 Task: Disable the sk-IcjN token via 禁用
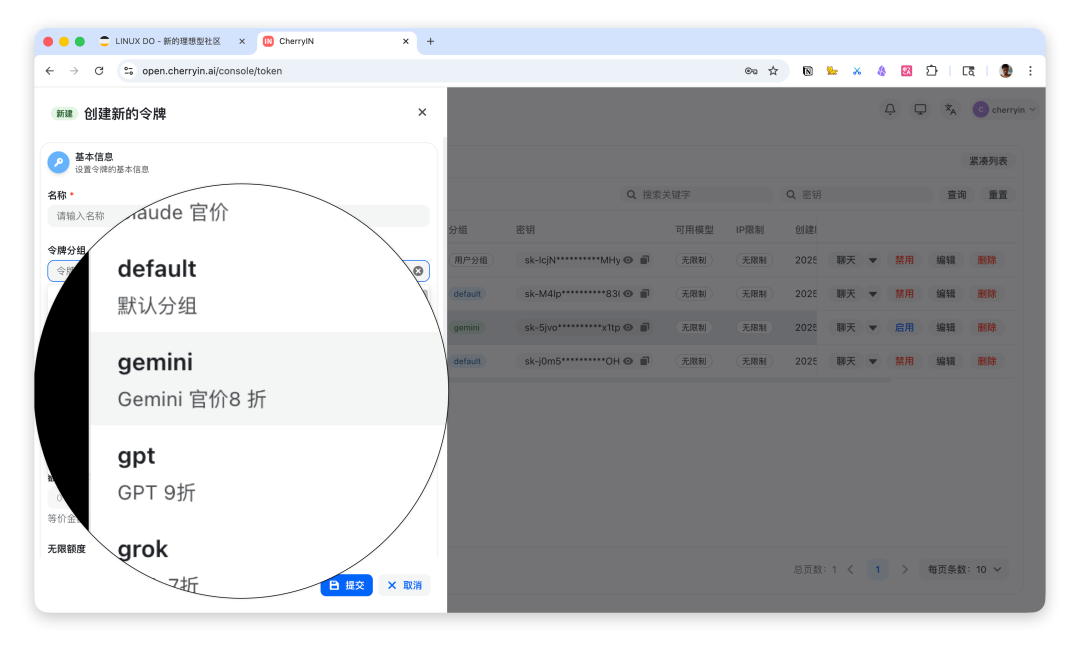pos(904,260)
